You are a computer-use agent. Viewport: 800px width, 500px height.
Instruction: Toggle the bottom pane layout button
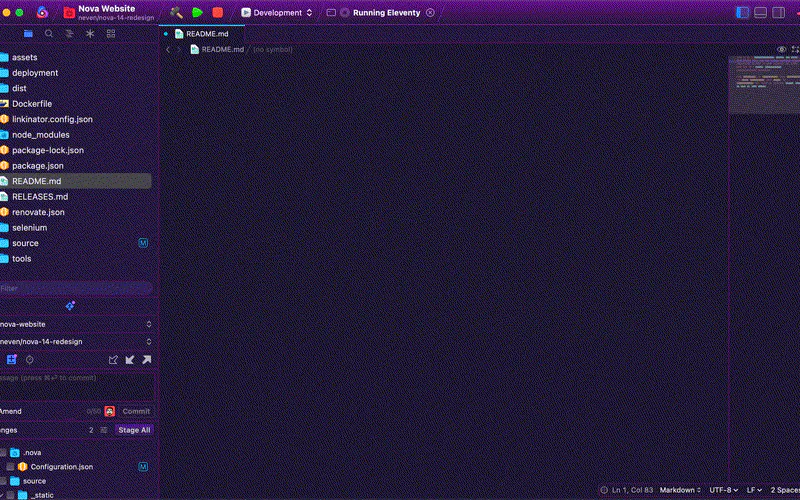click(x=760, y=13)
